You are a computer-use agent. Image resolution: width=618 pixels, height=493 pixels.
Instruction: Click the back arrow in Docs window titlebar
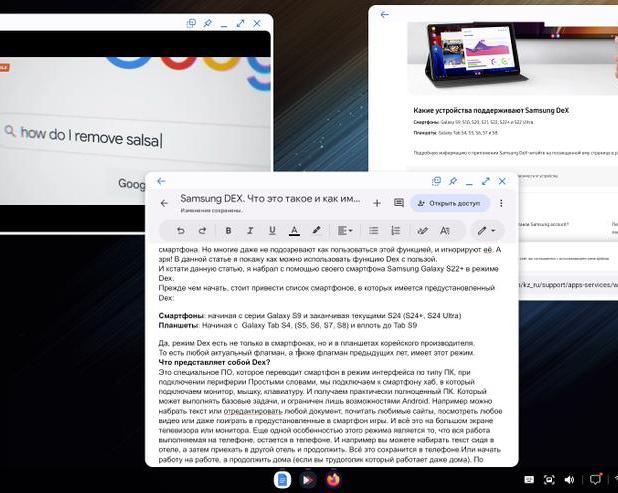161,181
